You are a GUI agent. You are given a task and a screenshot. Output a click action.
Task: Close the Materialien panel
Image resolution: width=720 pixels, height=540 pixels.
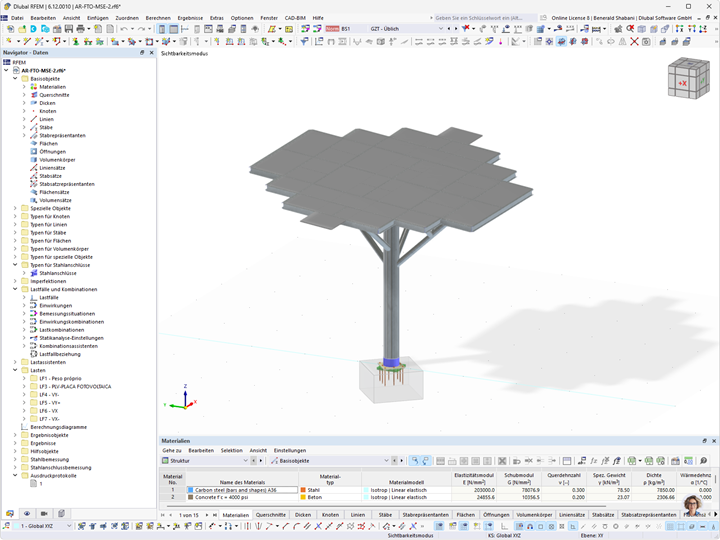pyautogui.click(x=714, y=441)
